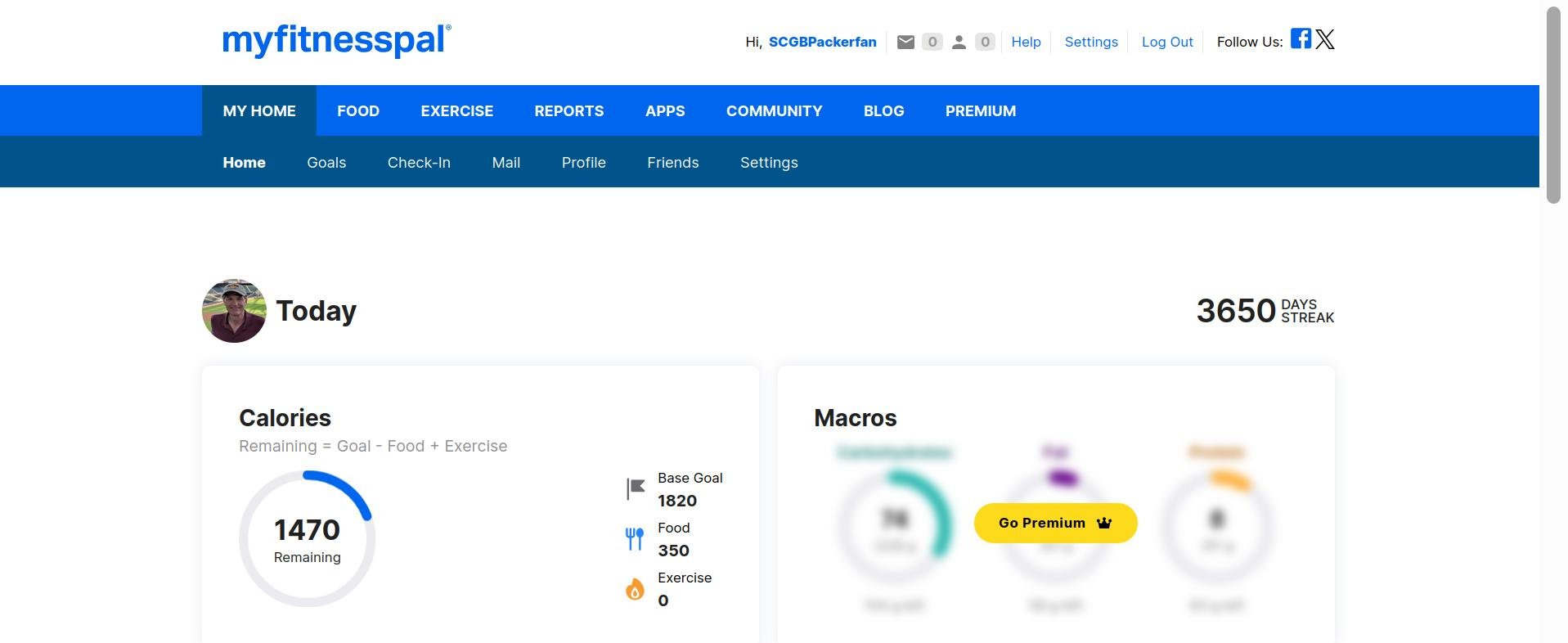Screen dimensions: 1568x643
Task: Click the Calories card heading
Action: tap(285, 418)
